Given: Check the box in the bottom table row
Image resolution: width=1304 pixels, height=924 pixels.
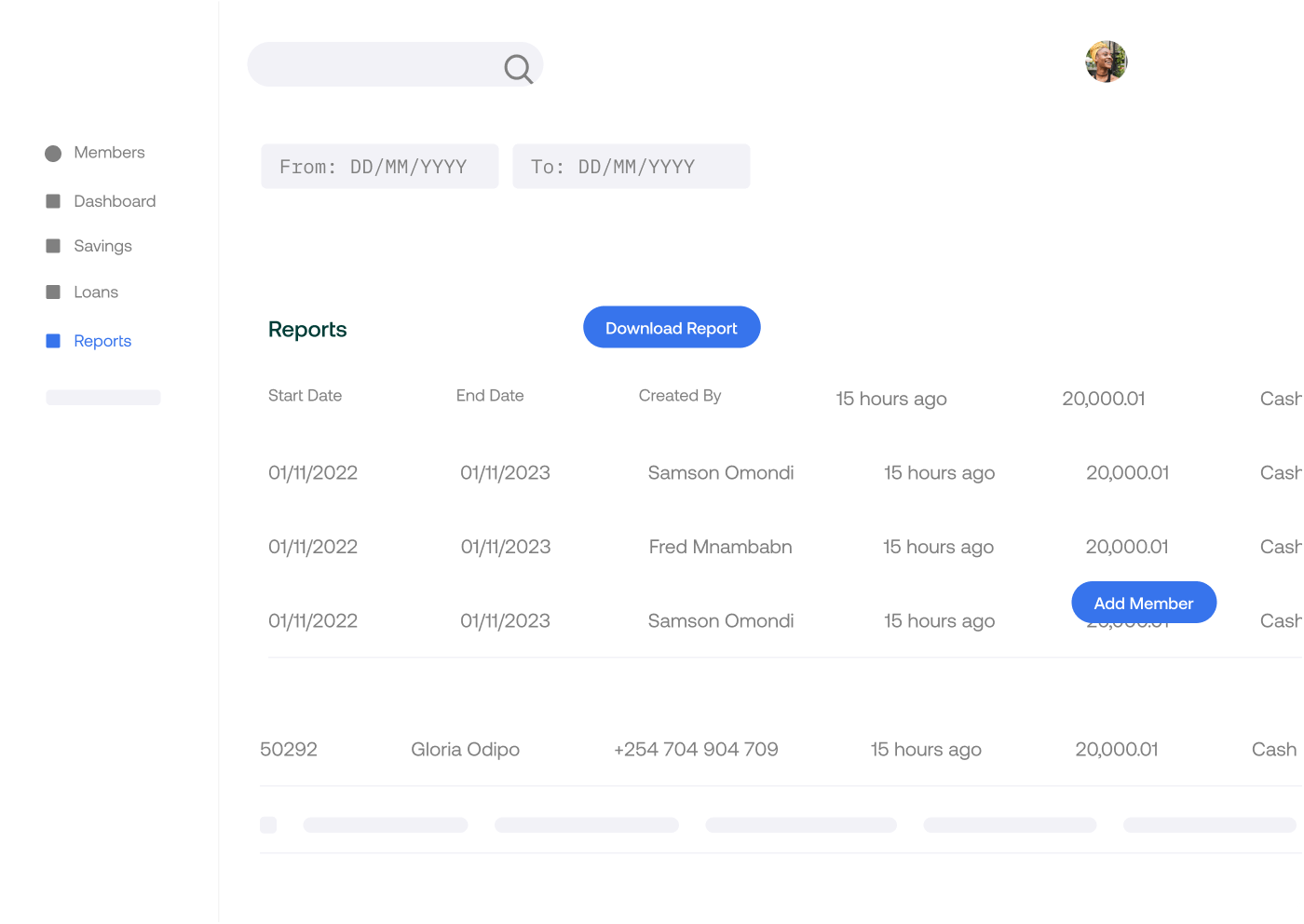Looking at the screenshot, I should point(268,824).
